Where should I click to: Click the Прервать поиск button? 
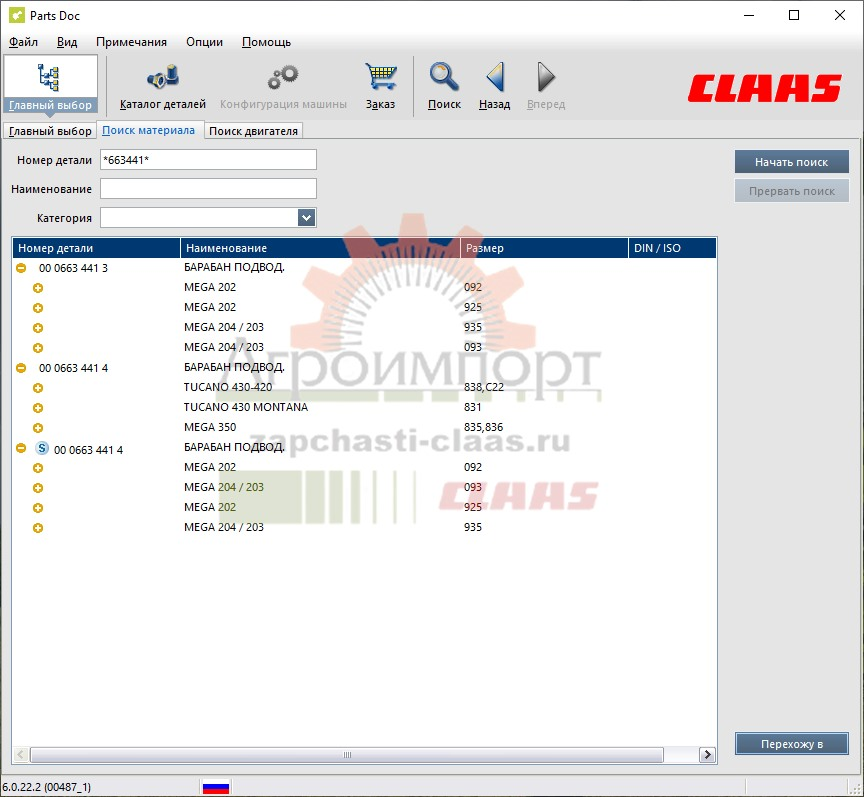(x=791, y=191)
